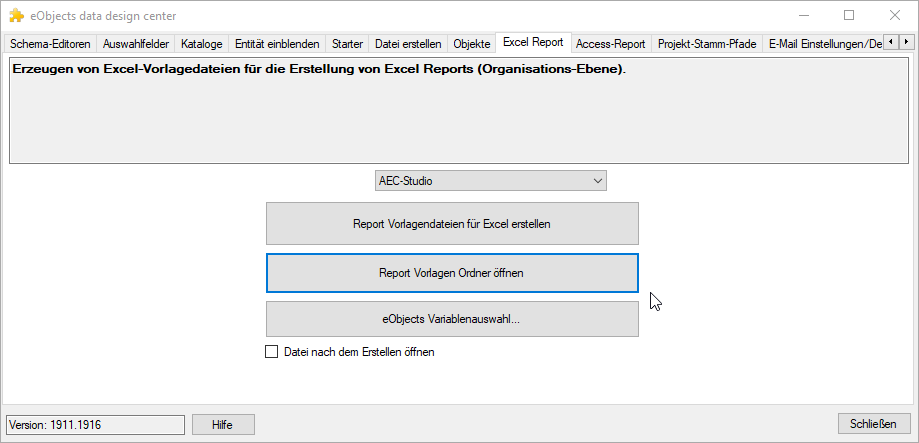Viewport: 919px width, 443px height.
Task: Select the Objekte tab
Action: click(x=472, y=44)
